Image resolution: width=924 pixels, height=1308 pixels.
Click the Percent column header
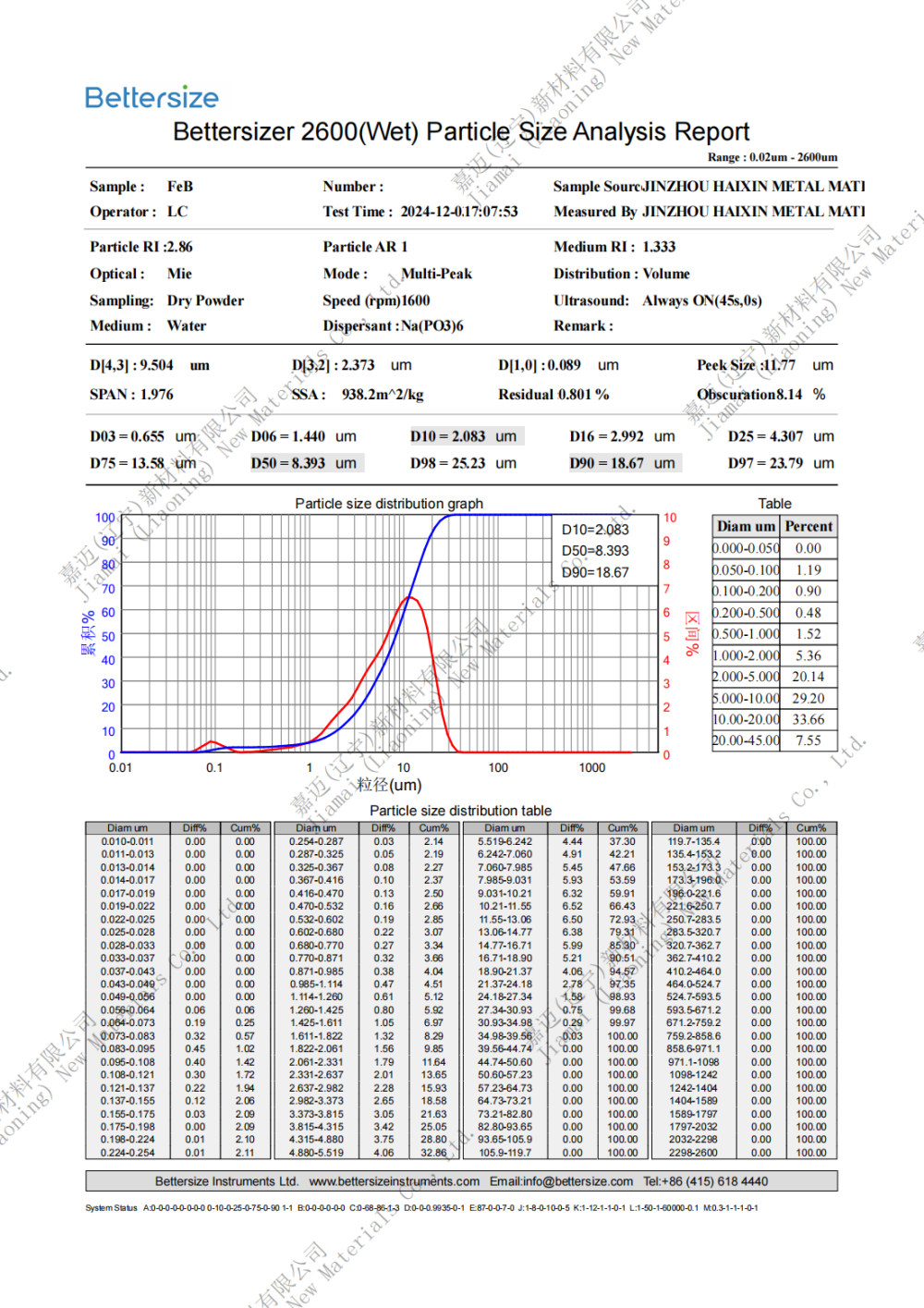click(808, 526)
